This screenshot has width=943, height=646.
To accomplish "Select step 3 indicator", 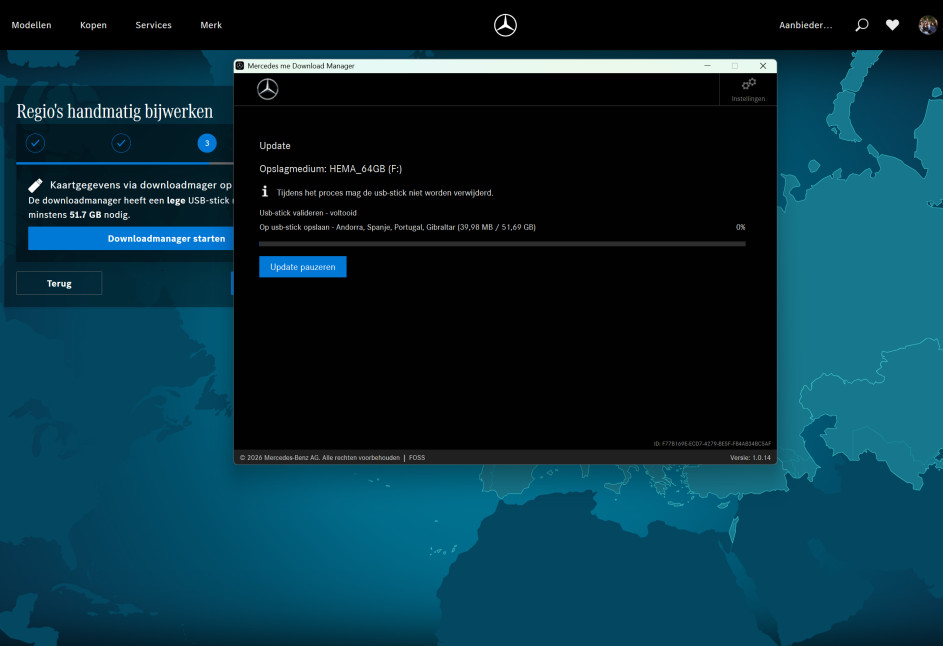I will 207,143.
